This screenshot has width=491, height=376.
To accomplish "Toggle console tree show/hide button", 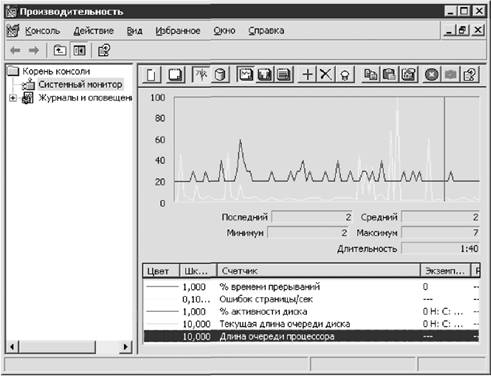I will click(x=79, y=51).
